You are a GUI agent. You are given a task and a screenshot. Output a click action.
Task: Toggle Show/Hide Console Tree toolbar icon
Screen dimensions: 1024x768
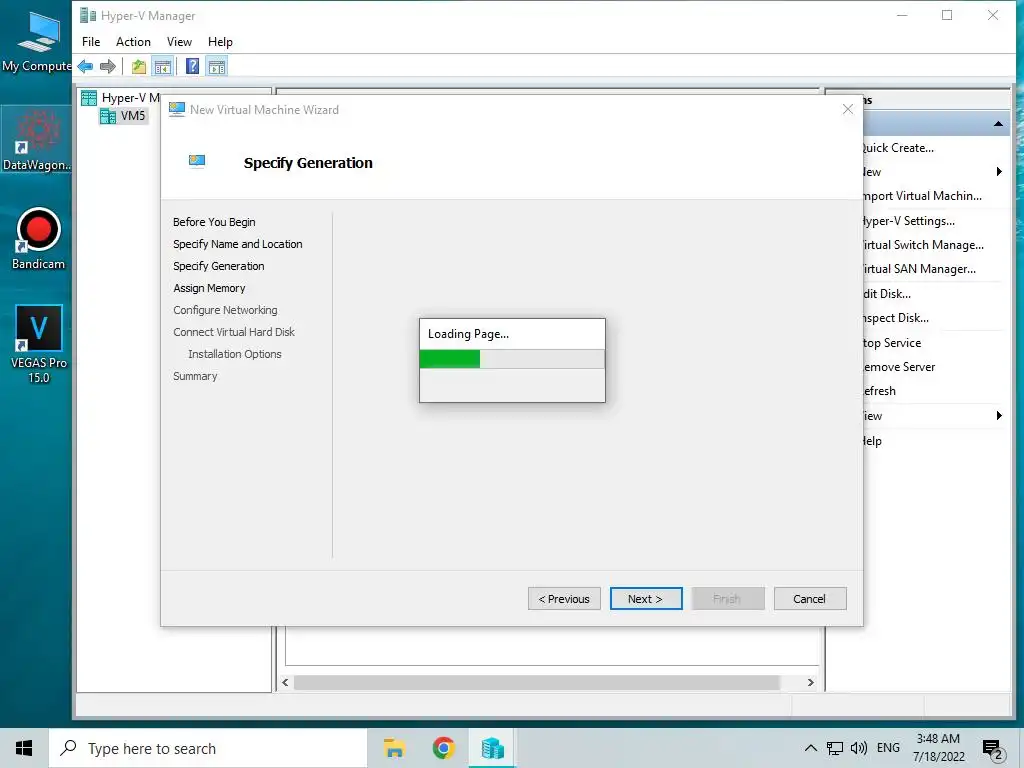tap(163, 67)
